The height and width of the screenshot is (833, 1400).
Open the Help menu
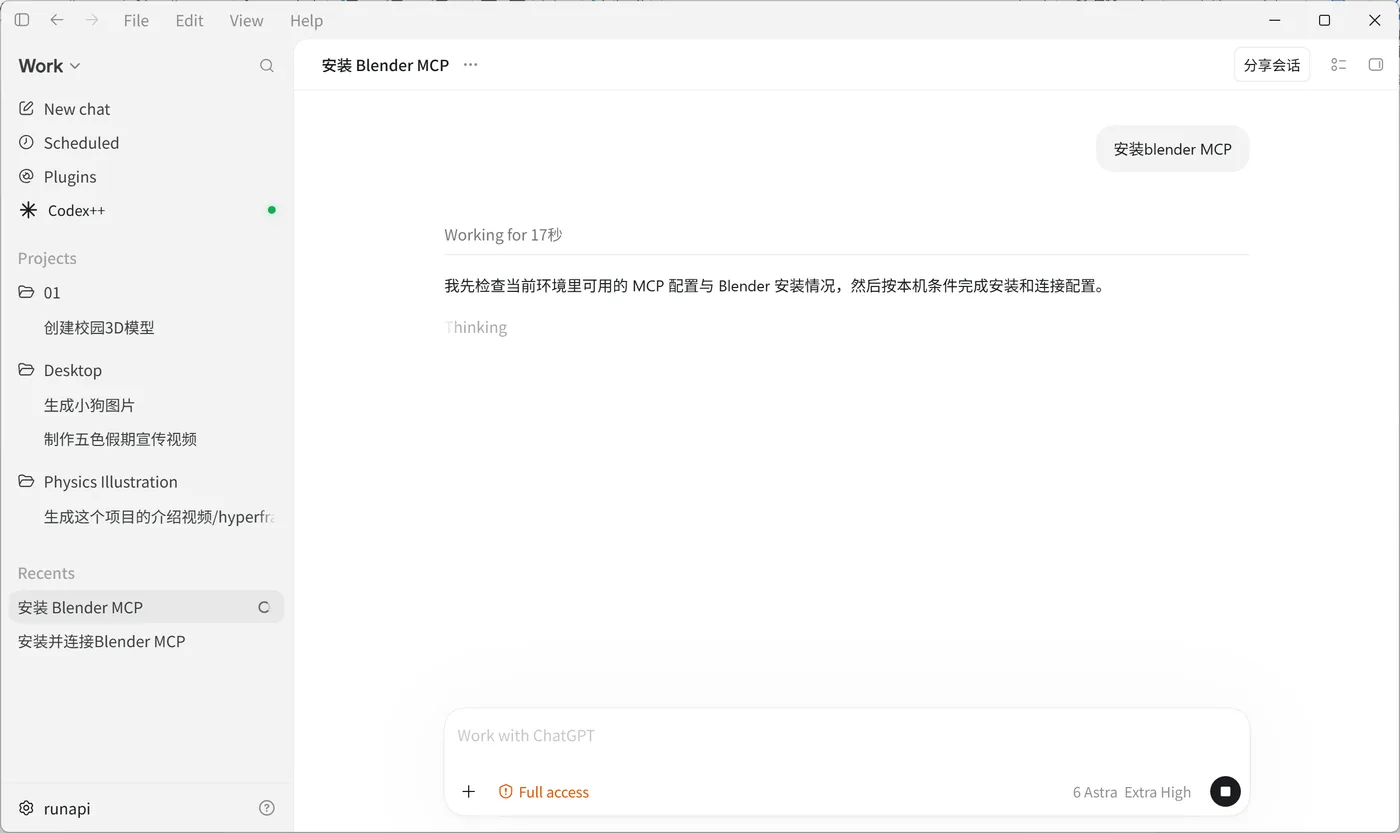point(306,20)
